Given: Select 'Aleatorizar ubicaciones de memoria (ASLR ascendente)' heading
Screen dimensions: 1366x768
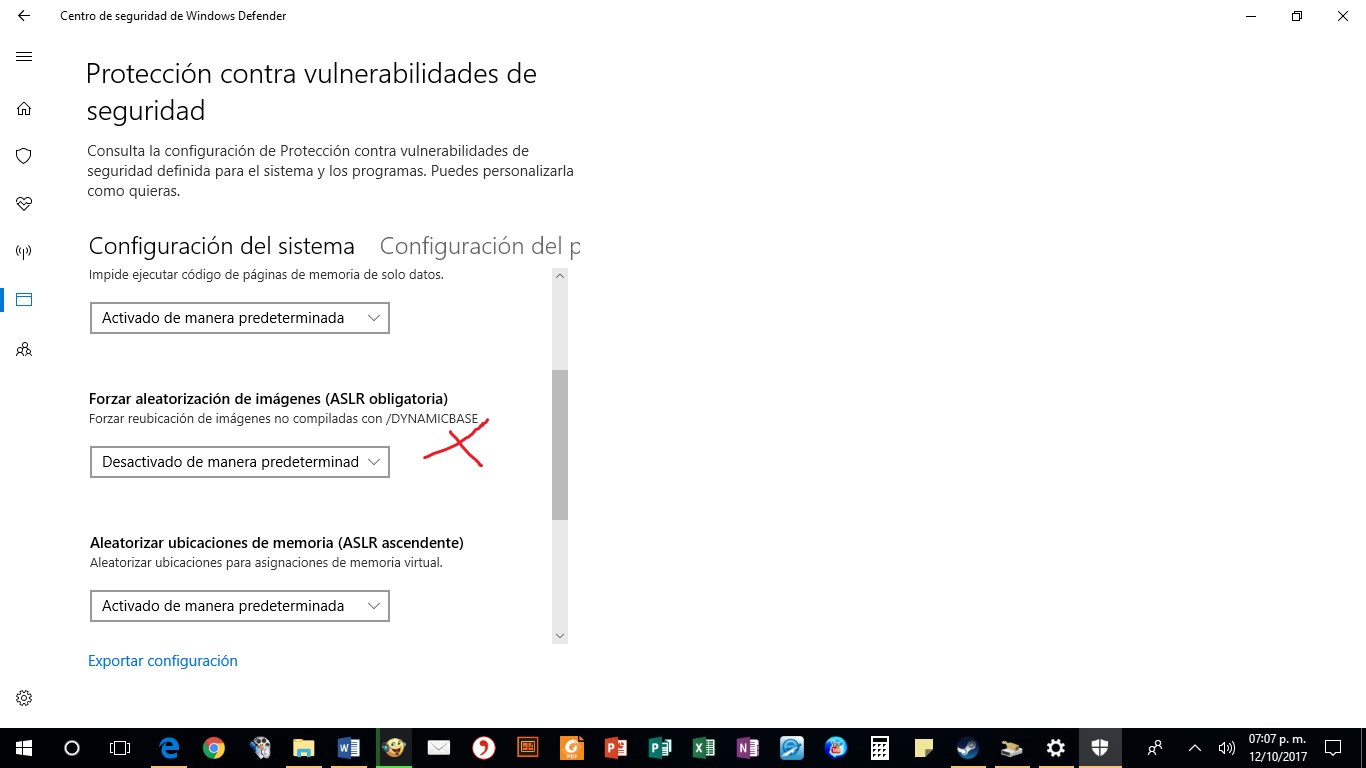Looking at the screenshot, I should pos(276,543).
